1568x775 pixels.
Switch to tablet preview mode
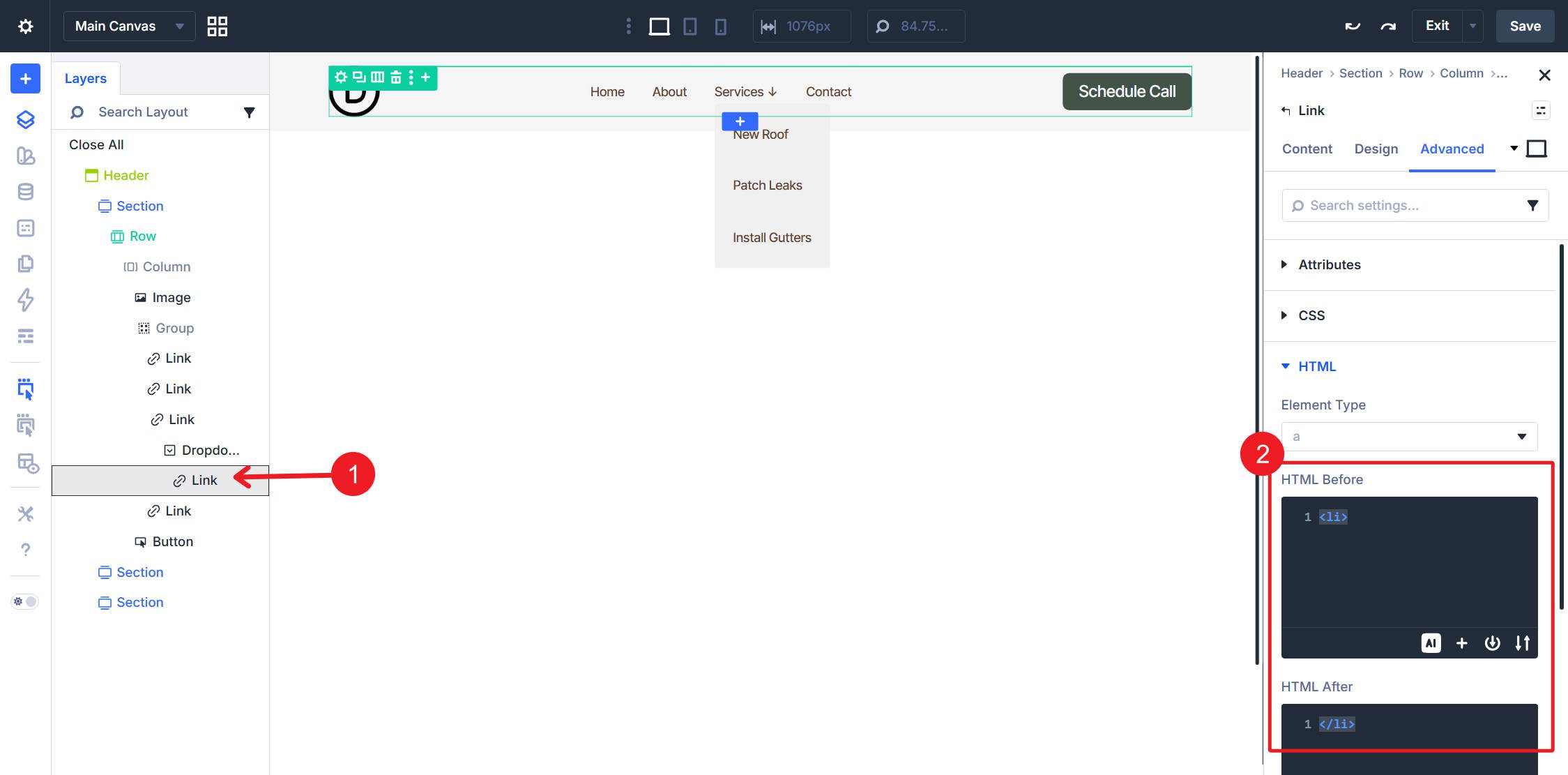tap(690, 26)
